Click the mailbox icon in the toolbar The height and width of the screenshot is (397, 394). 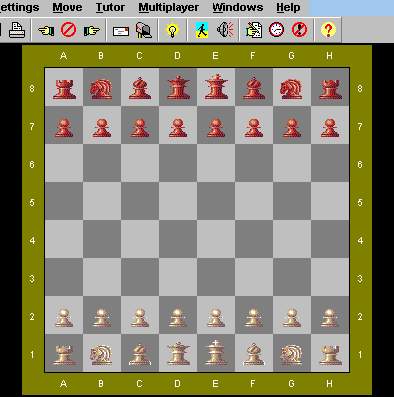[x=144, y=30]
